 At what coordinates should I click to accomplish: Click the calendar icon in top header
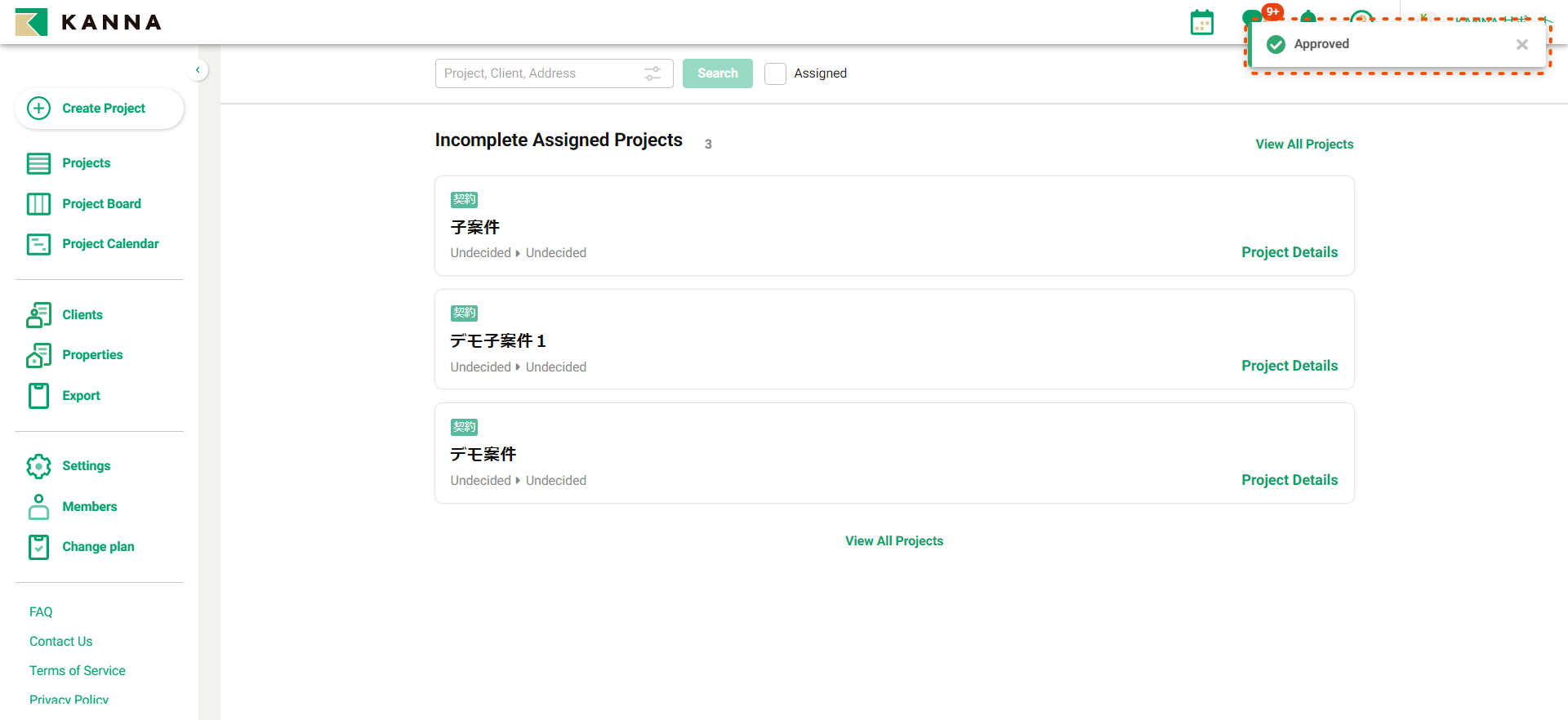click(x=1201, y=23)
